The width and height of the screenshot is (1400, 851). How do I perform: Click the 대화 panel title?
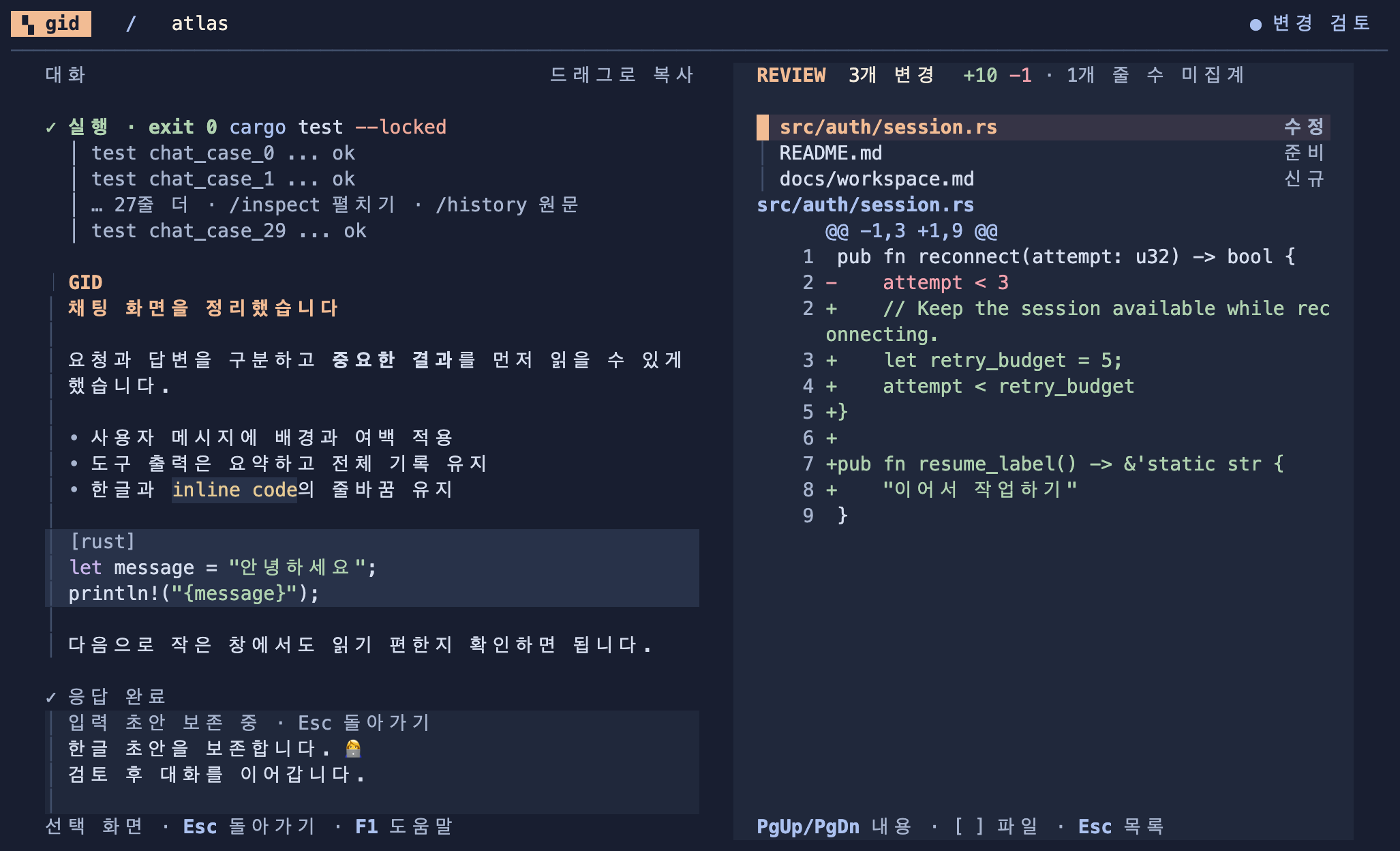click(x=65, y=75)
